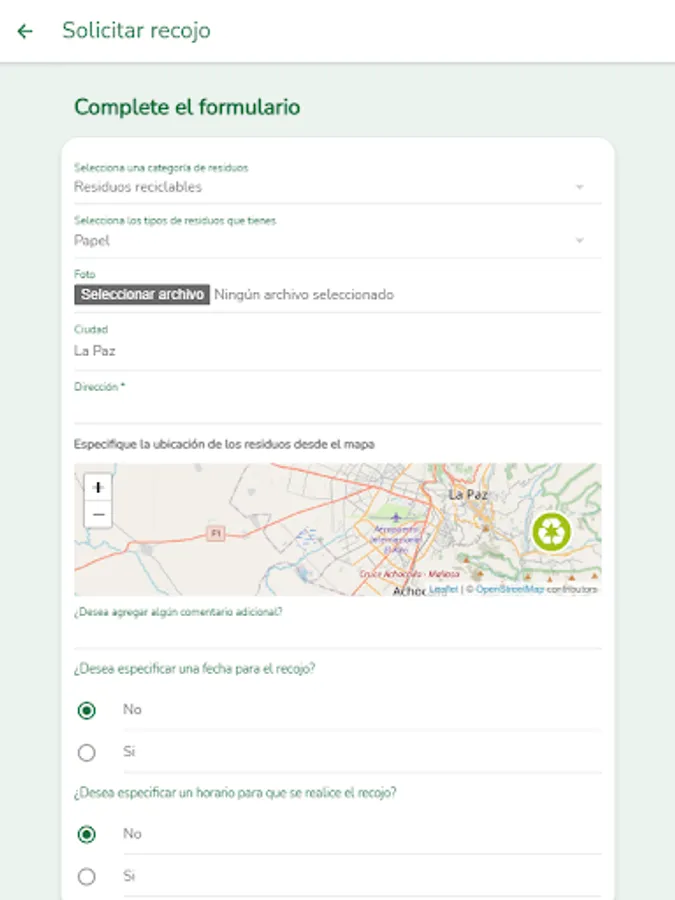Image resolution: width=675 pixels, height=900 pixels.
Task: Click the Dirección input field
Action: [x=337, y=408]
